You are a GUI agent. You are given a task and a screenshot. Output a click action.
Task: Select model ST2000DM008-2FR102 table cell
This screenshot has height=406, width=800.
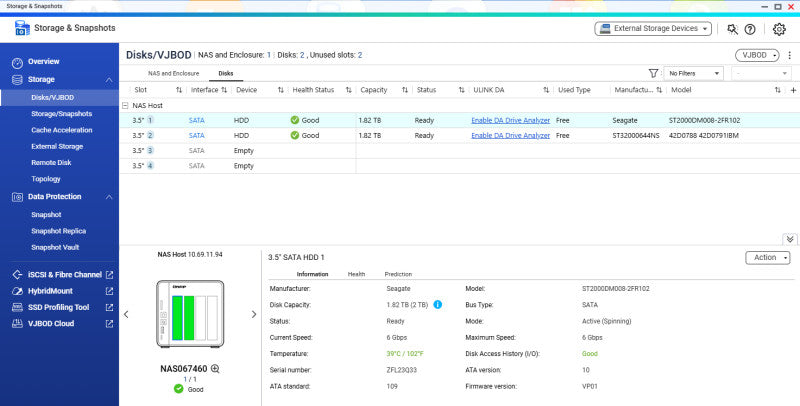coord(704,120)
